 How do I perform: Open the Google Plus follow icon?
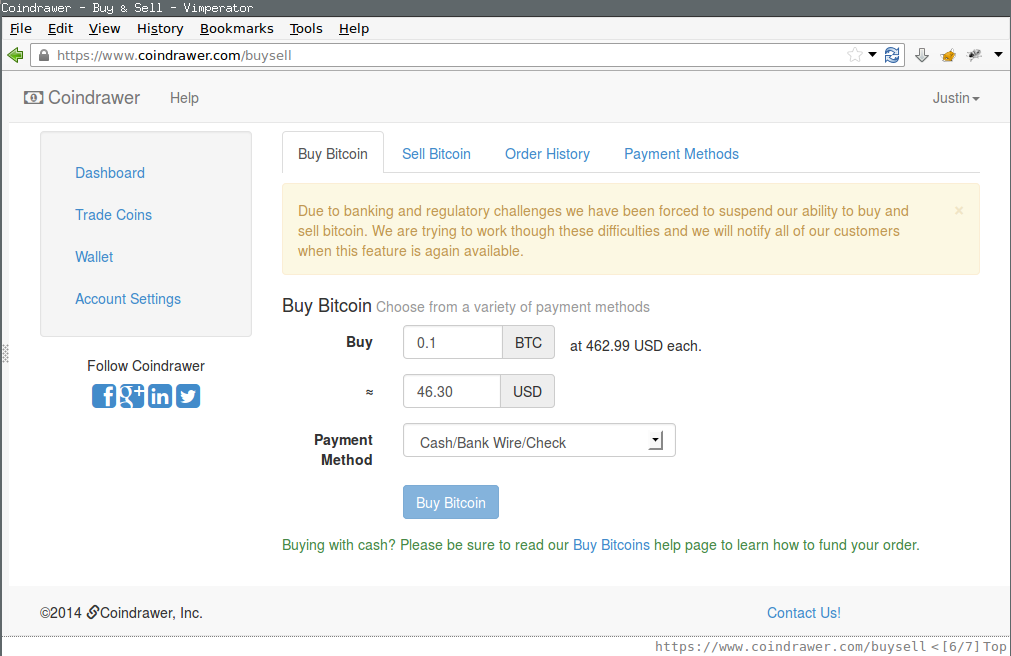click(x=132, y=396)
